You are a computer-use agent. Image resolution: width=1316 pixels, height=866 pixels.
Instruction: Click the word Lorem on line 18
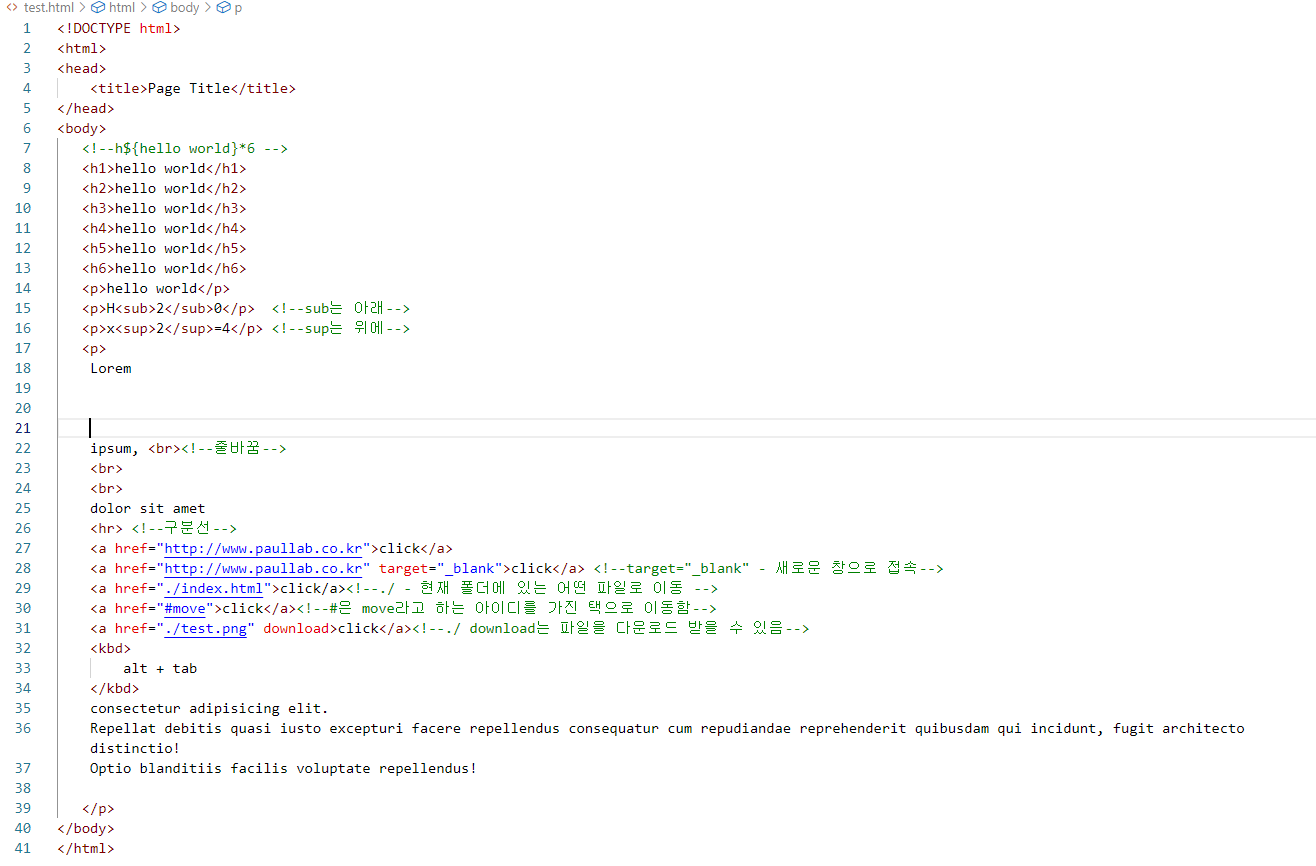pos(111,368)
